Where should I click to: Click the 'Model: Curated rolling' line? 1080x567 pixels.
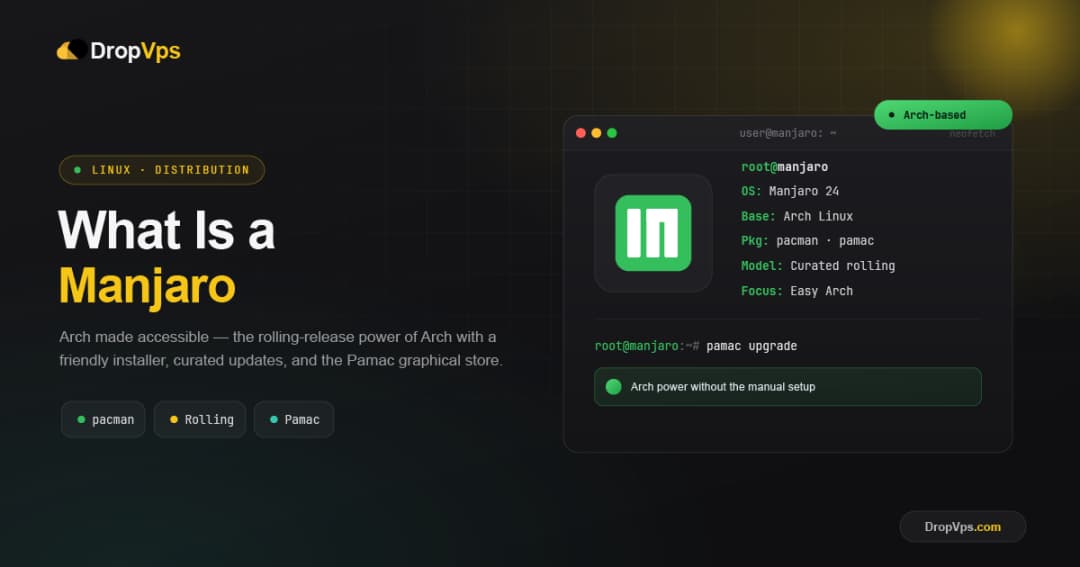tap(818, 266)
